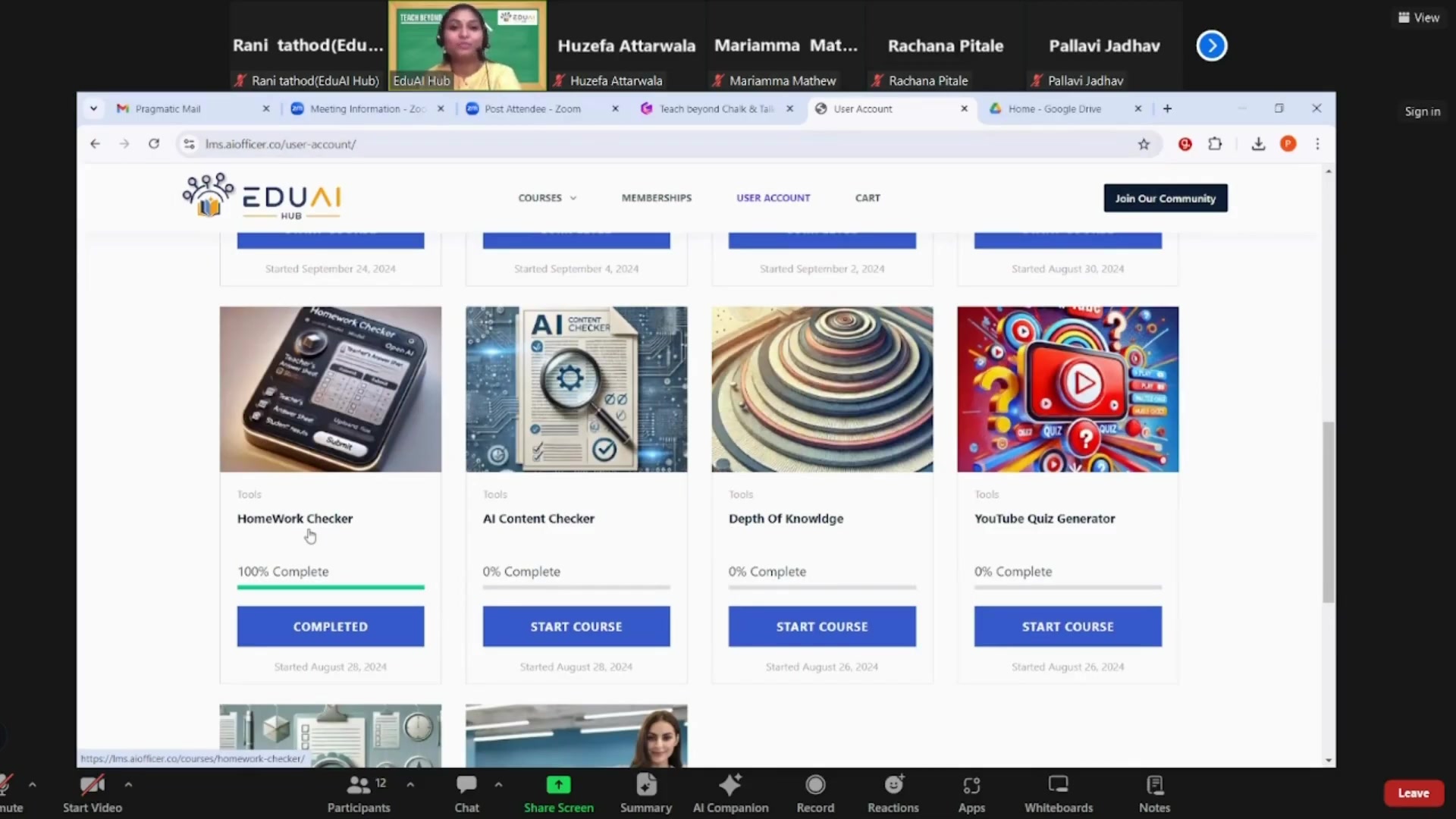Switch to Meeting Information - Zoom tab
The height and width of the screenshot is (819, 1456).
click(368, 109)
